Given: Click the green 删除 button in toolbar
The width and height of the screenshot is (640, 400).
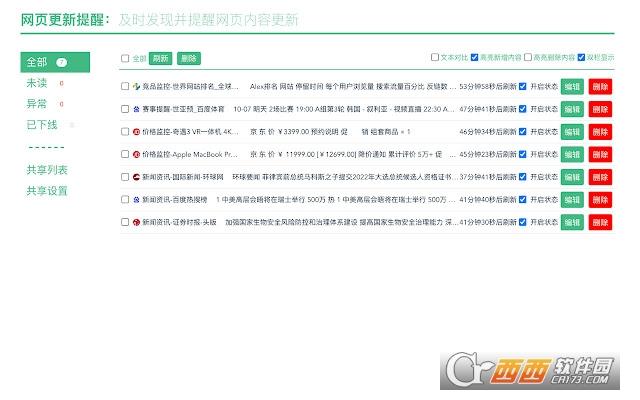Looking at the screenshot, I should (189, 58).
